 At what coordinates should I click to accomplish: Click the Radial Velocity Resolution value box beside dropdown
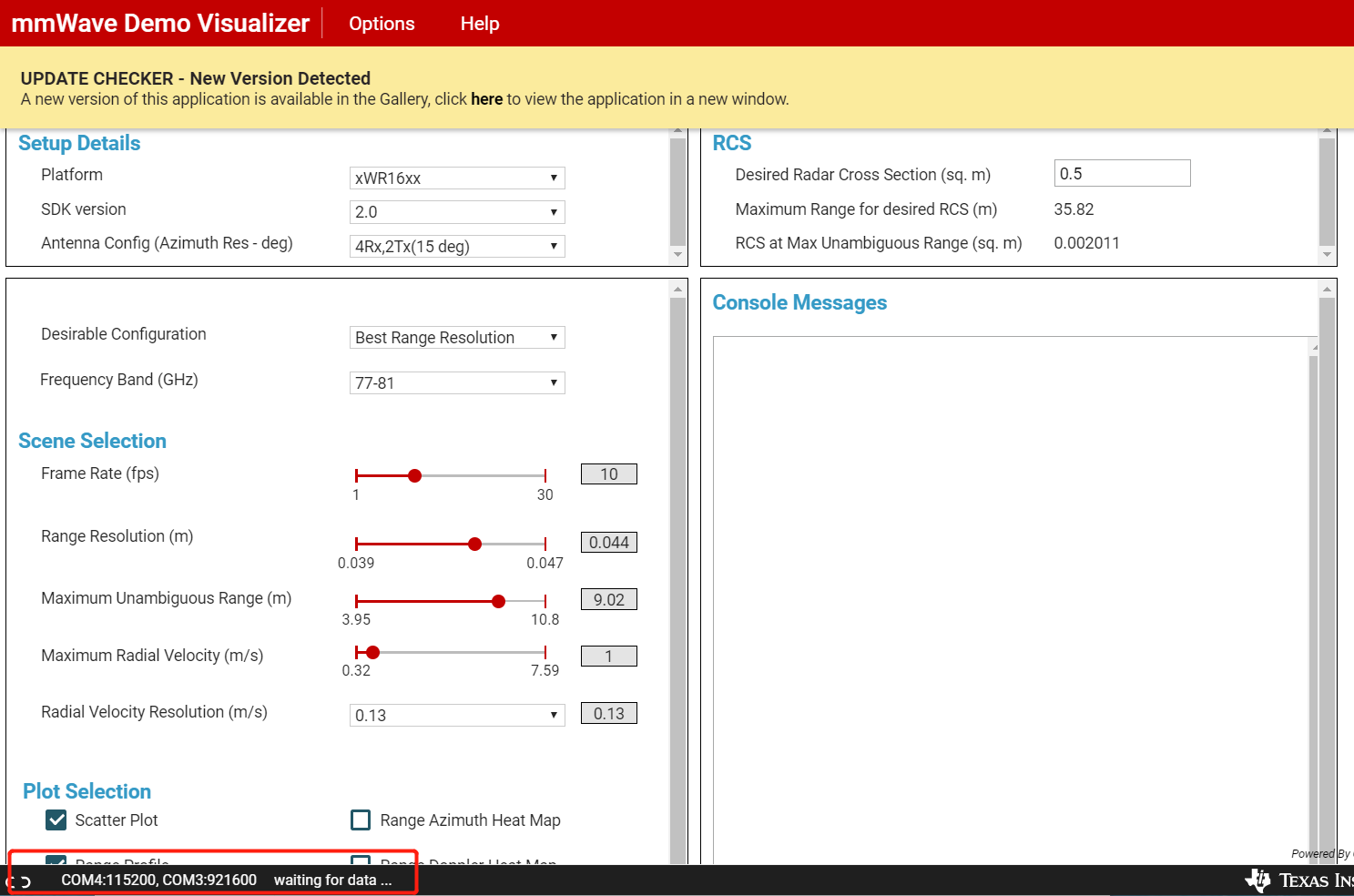point(609,714)
